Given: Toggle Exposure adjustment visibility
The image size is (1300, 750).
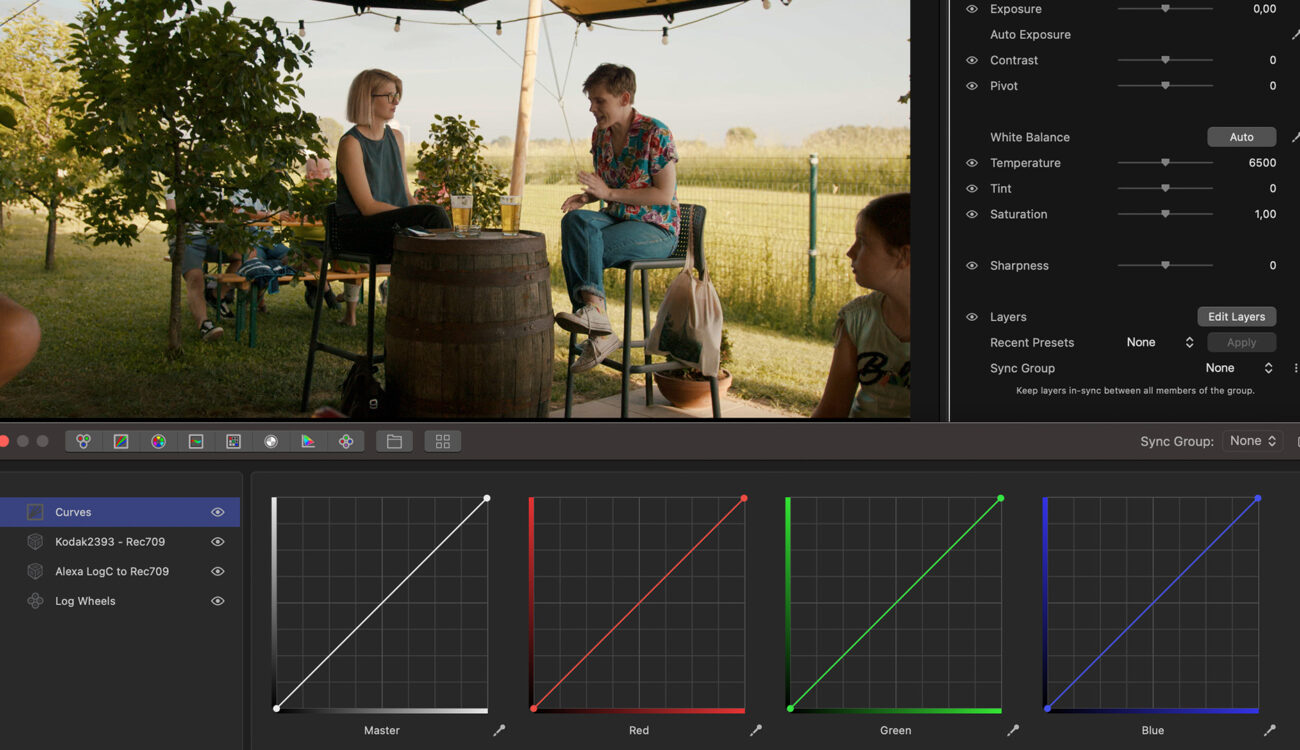Looking at the screenshot, I should point(972,9).
